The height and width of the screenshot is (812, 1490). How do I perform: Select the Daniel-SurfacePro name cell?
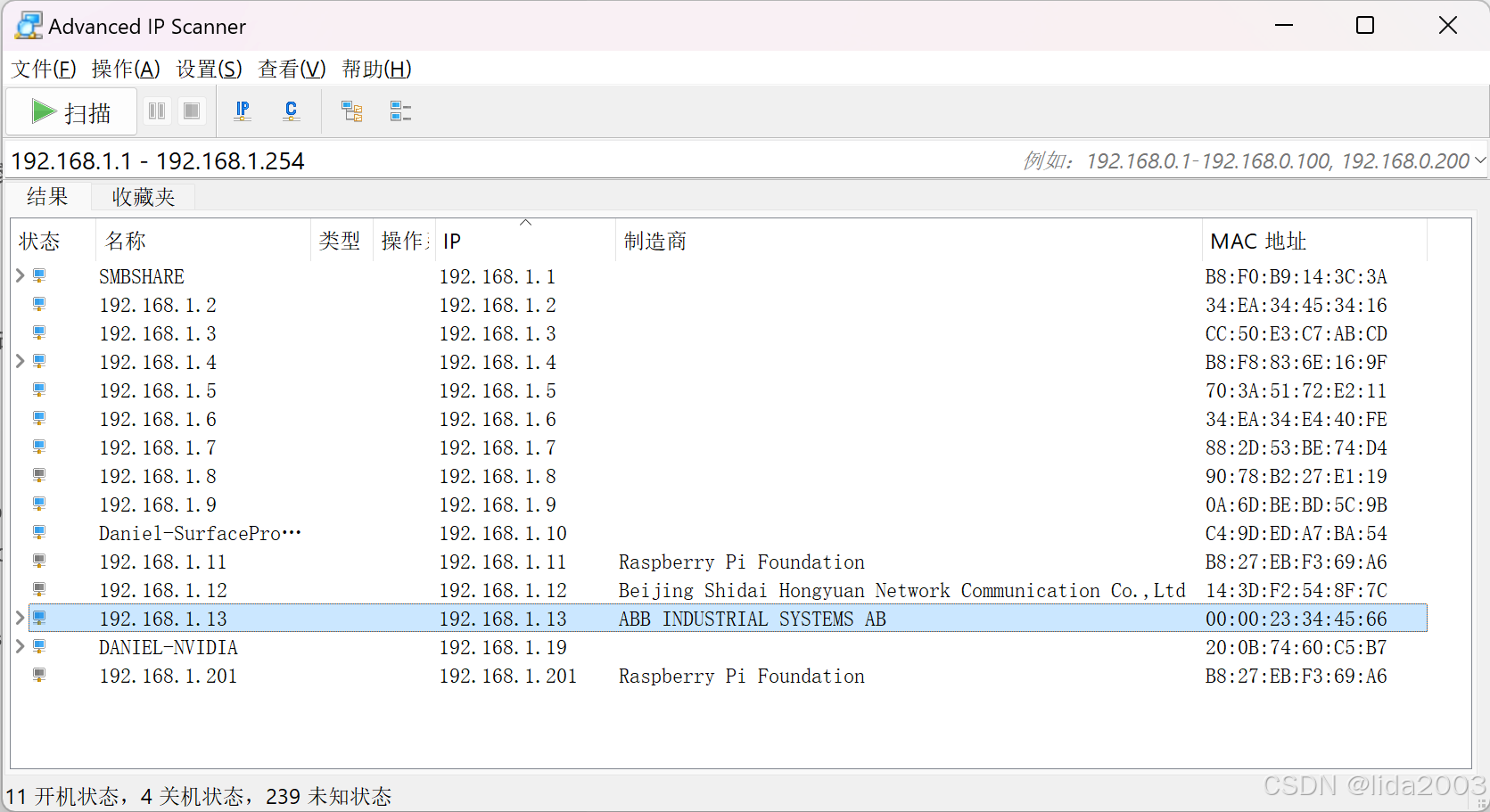200,533
